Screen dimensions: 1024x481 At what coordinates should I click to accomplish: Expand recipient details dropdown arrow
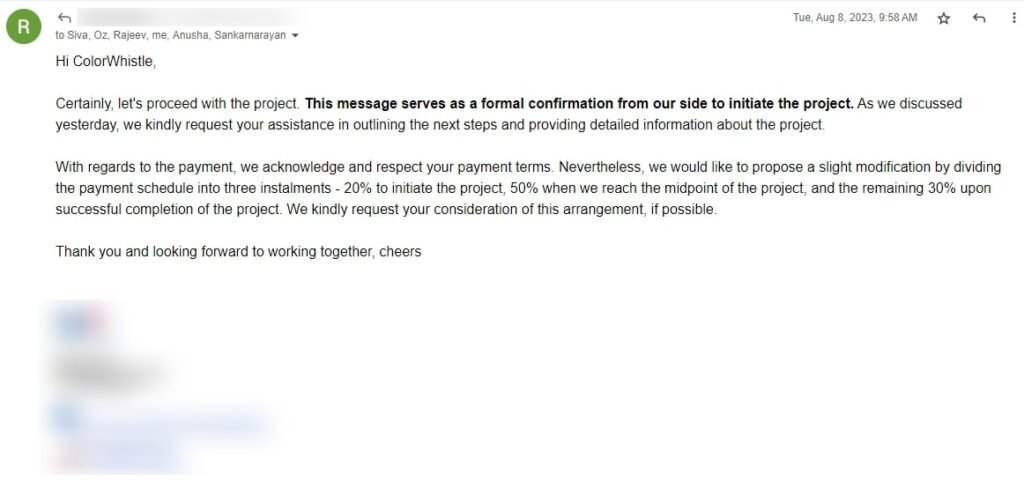[295, 36]
